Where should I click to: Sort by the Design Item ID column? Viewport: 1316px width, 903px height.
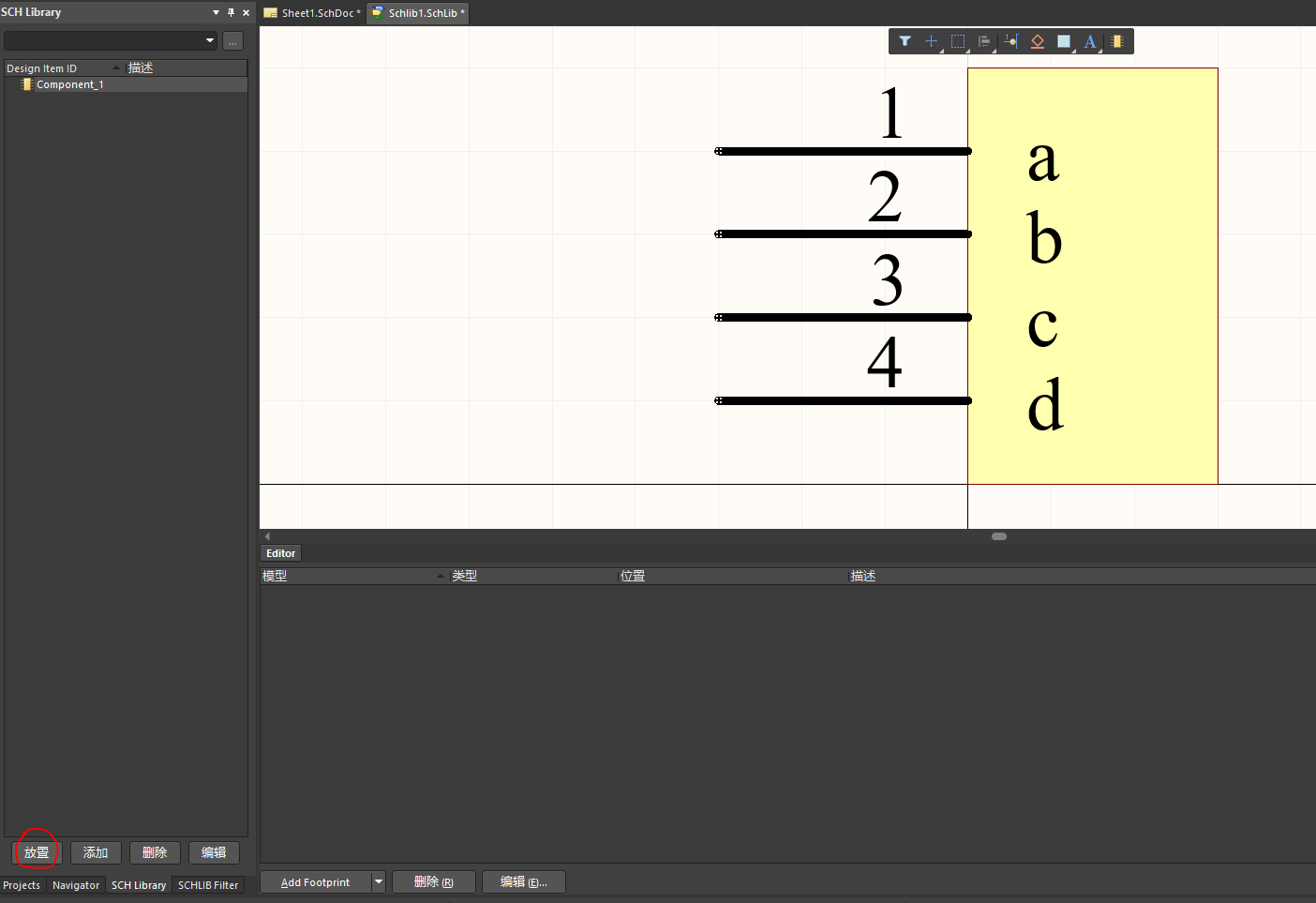click(x=65, y=68)
